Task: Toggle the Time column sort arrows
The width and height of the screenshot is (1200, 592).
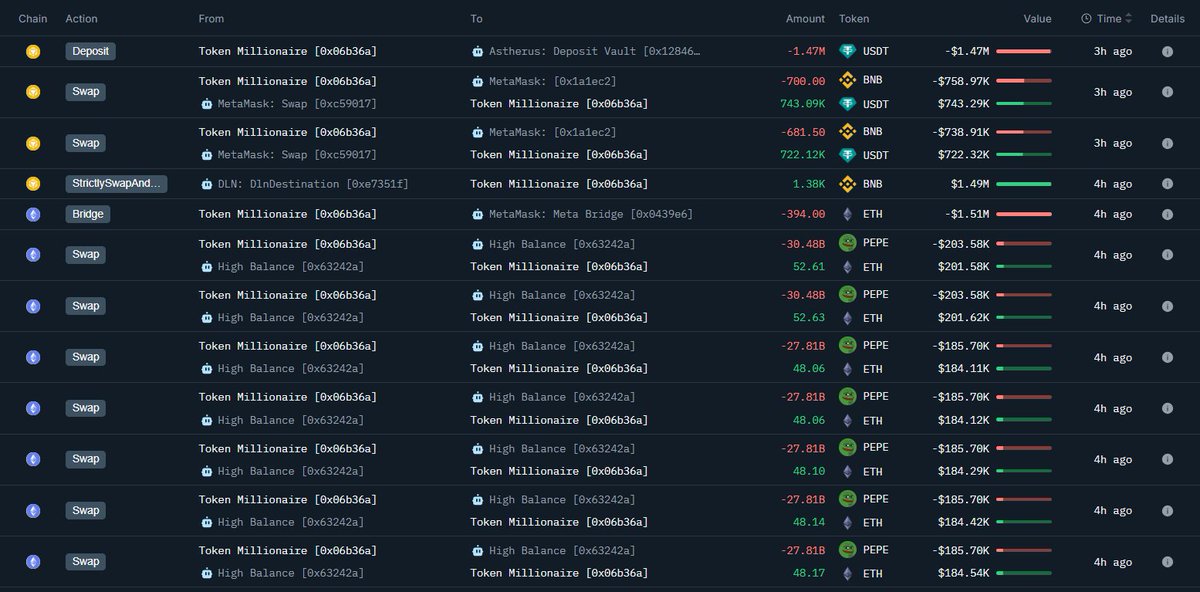Action: (1129, 18)
